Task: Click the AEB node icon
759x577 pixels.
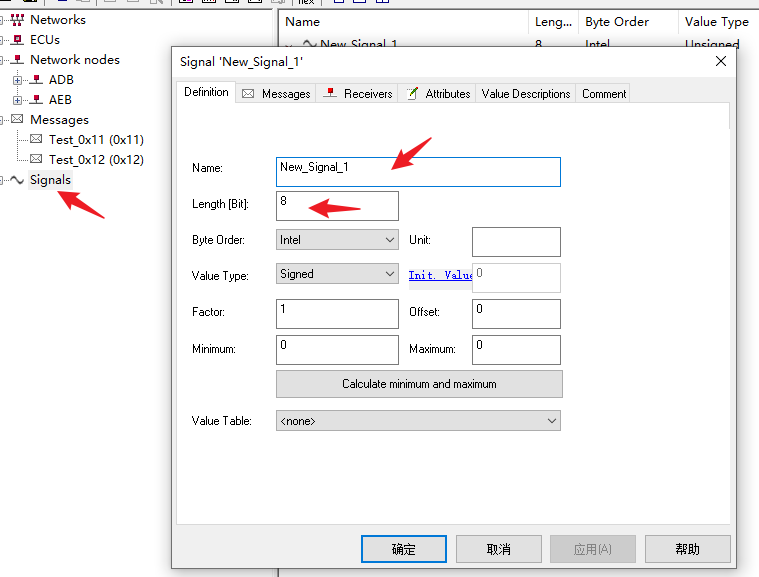Action: point(36,99)
